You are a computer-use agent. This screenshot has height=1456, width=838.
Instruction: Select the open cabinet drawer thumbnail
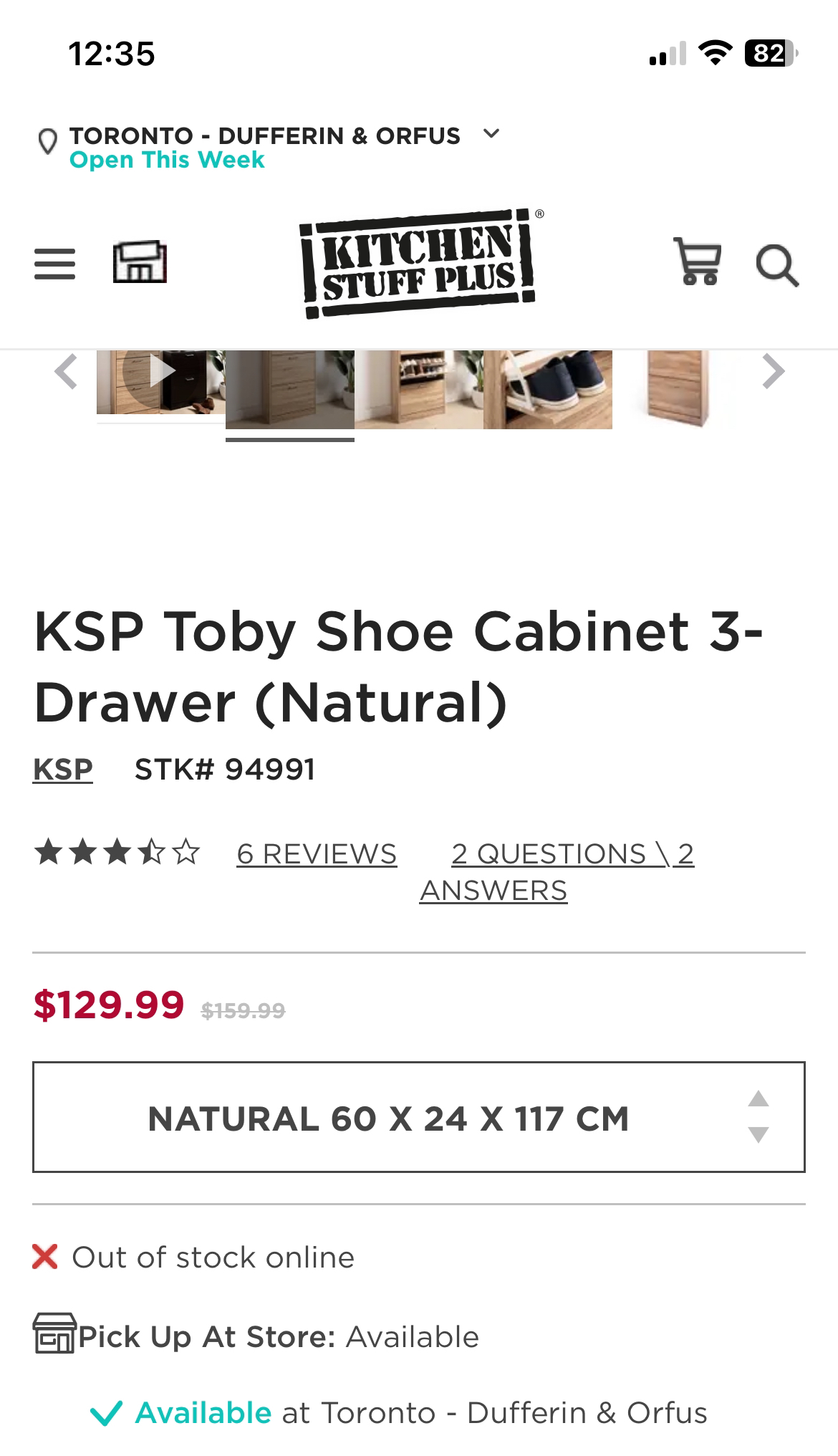419,389
